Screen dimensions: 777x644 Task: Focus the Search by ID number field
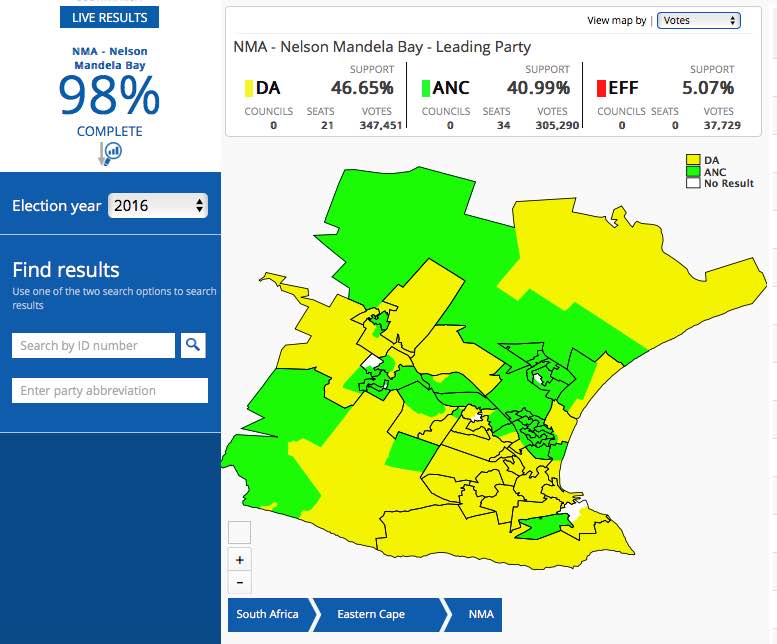coord(93,345)
